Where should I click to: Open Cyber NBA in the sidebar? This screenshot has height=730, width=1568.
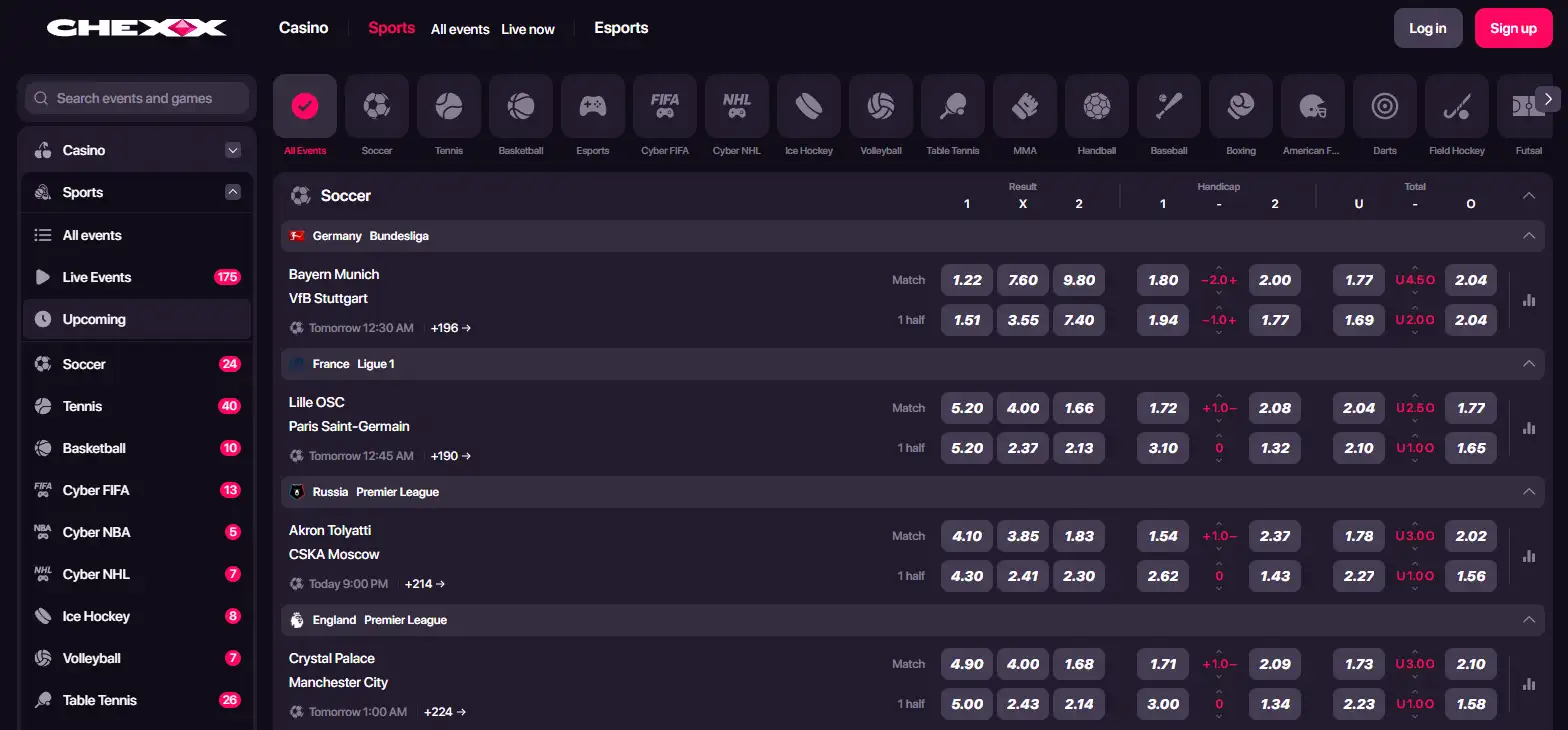[x=137, y=532]
